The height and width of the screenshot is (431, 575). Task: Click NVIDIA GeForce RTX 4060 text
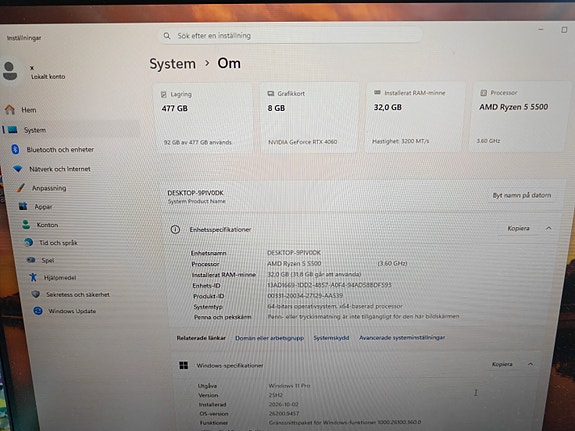coord(303,142)
